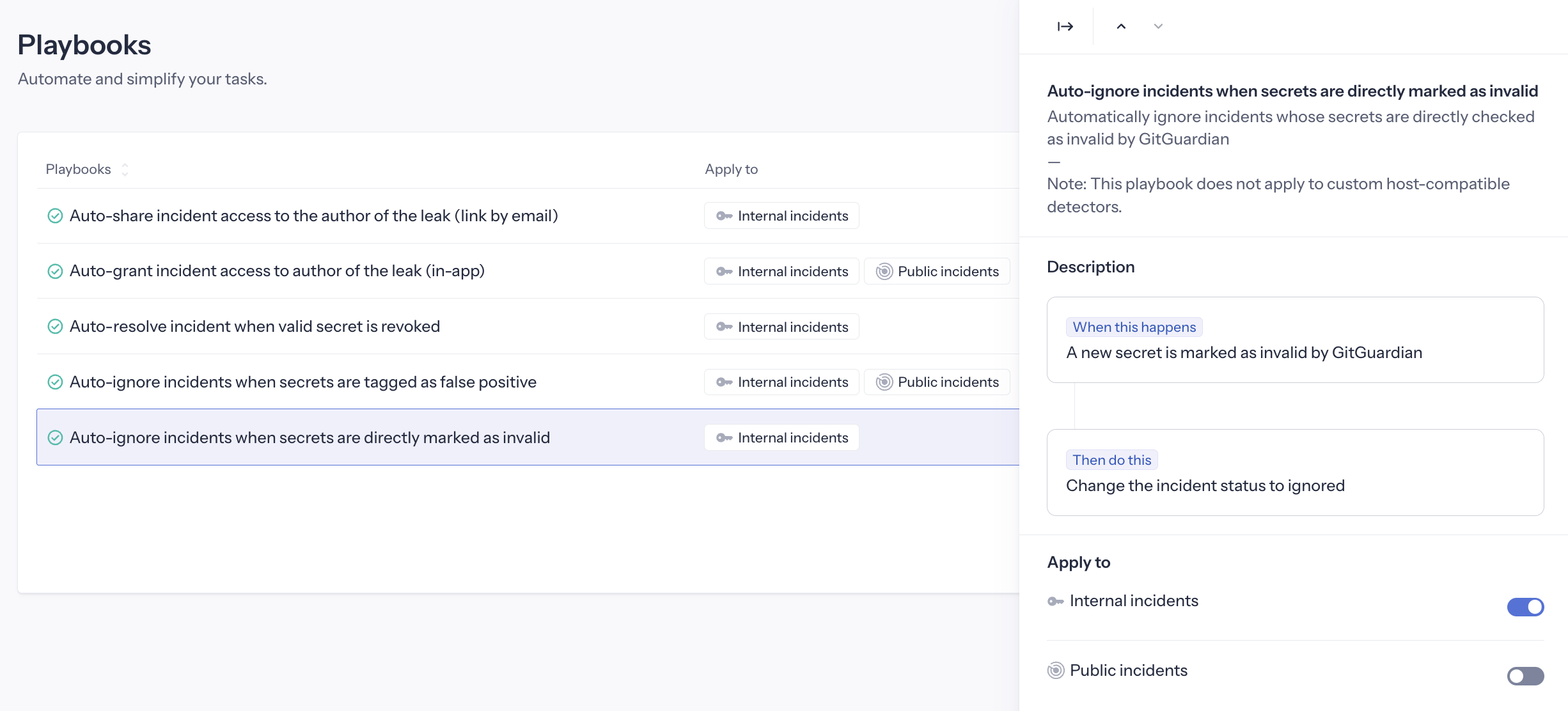This screenshot has width=1568, height=711.
Task: Select Auto-ignore false positive playbook row
Action: 302,382
